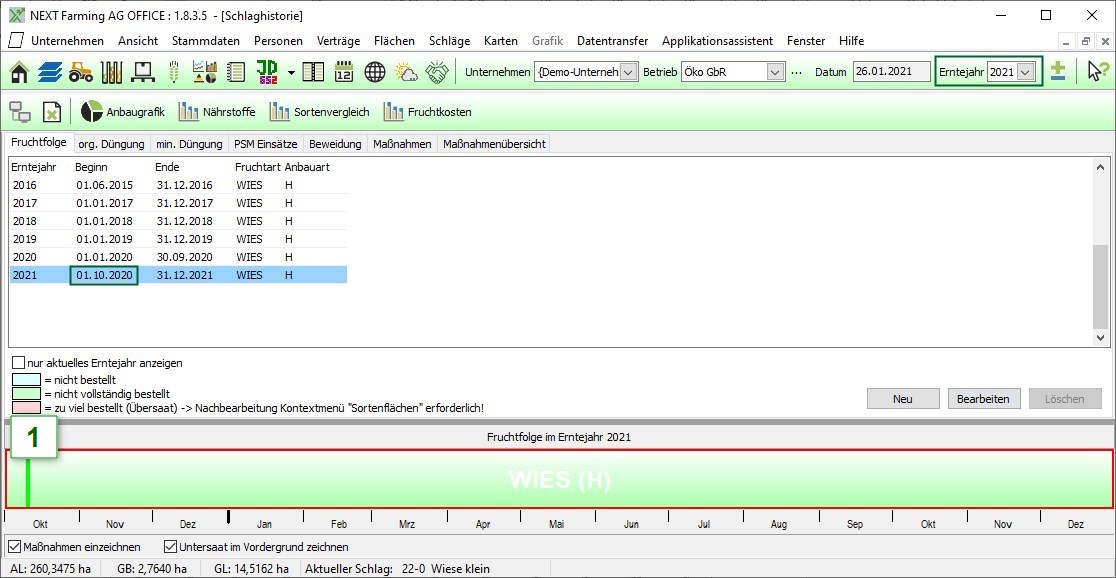This screenshot has height=578, width=1116.
Task: Toggle 'Untersaat im Vordergrund zeichnen' checkbox
Action: (170, 547)
